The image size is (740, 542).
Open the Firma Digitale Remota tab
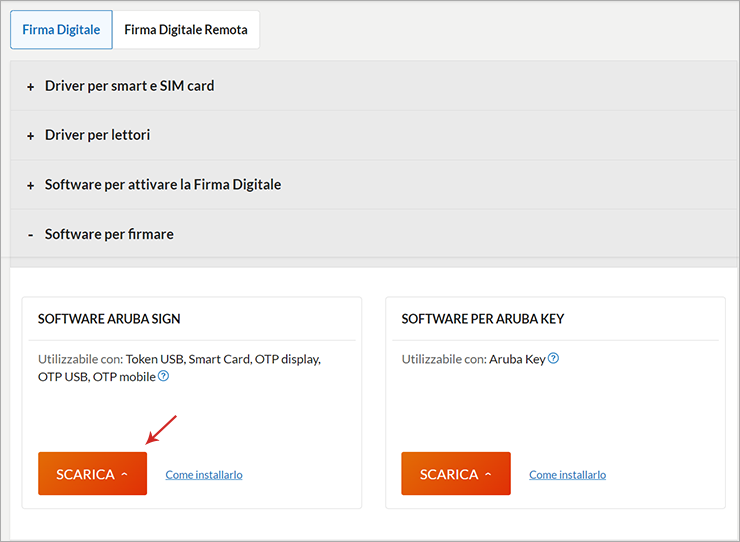pos(186,30)
